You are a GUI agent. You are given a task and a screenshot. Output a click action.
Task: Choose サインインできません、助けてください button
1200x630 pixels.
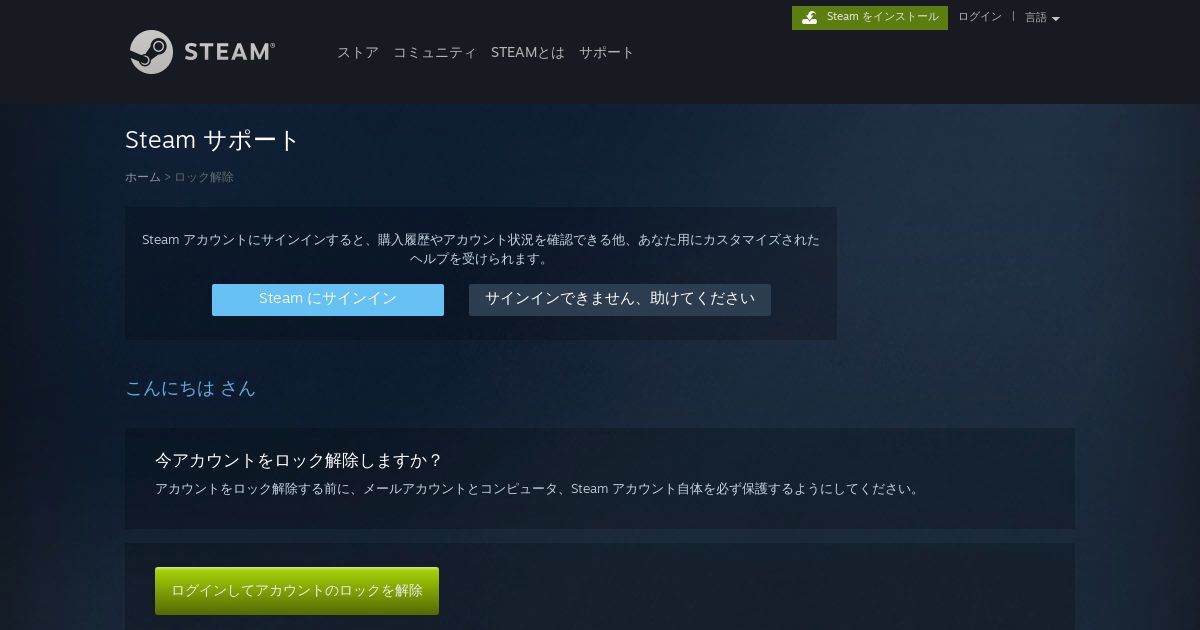pyautogui.click(x=620, y=299)
